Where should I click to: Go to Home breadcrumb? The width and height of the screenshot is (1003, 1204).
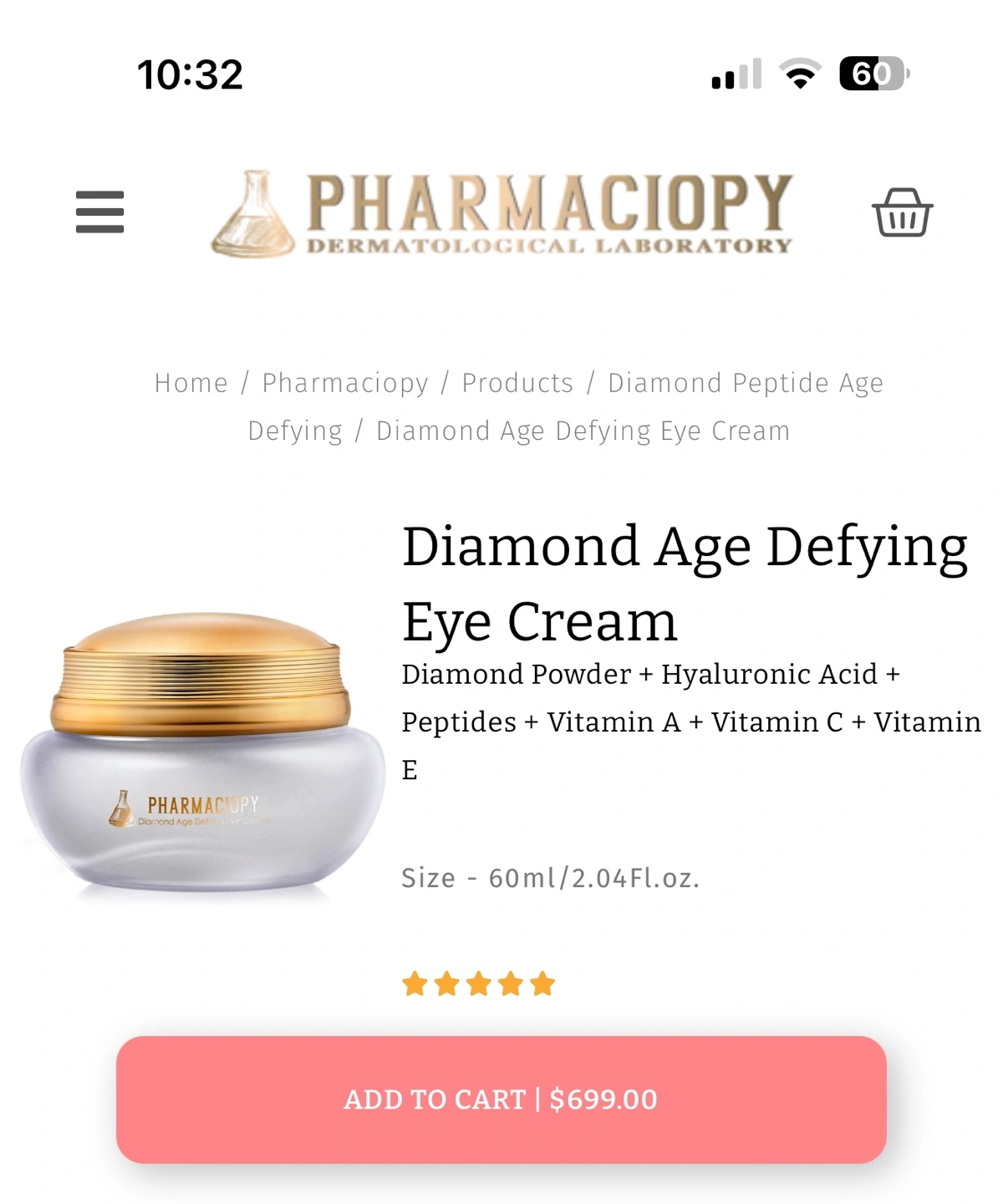191,383
